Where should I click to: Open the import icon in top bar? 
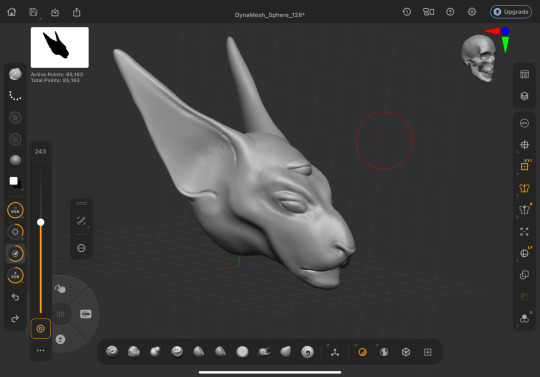tap(55, 13)
